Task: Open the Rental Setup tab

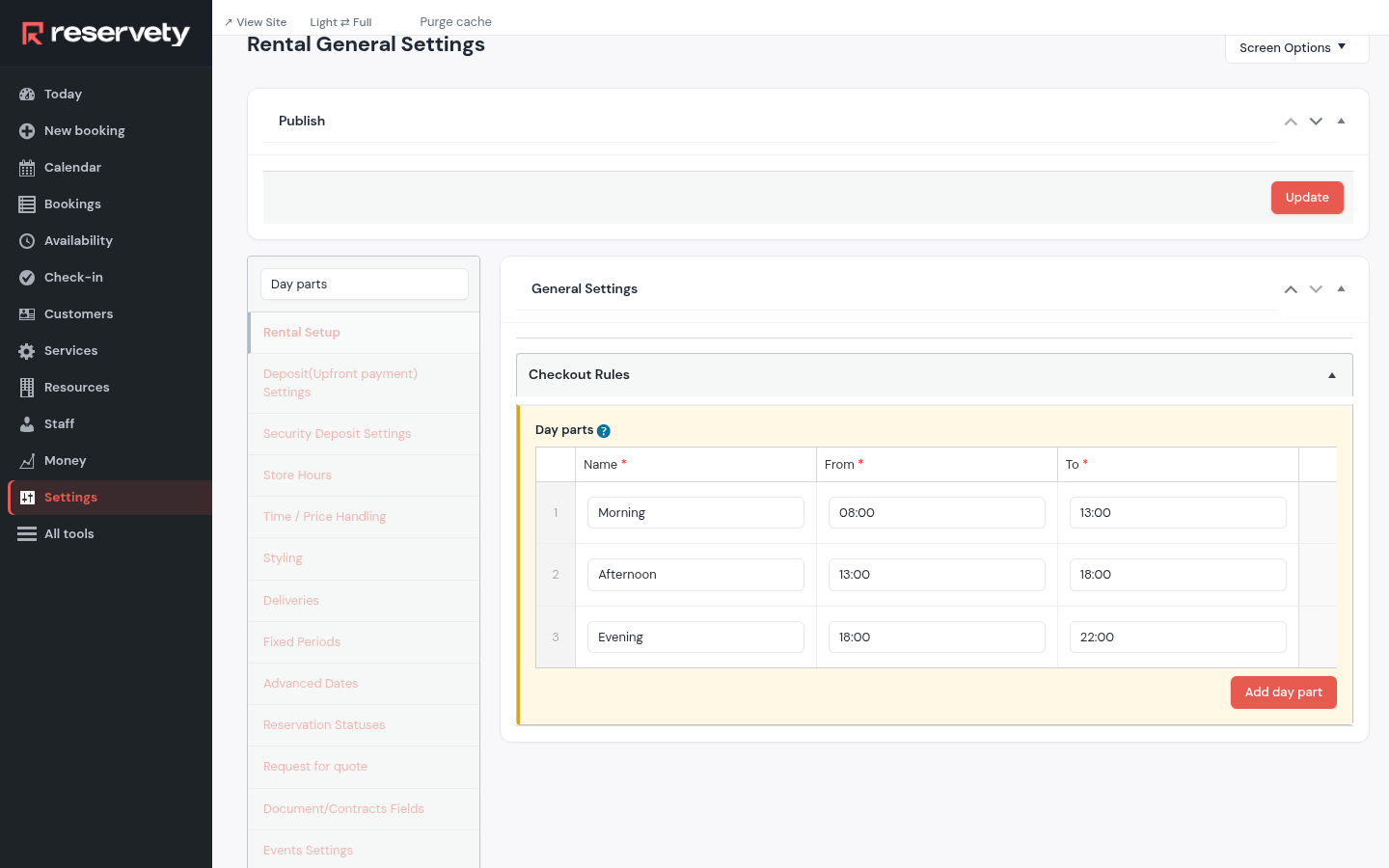Action: pyautogui.click(x=364, y=333)
